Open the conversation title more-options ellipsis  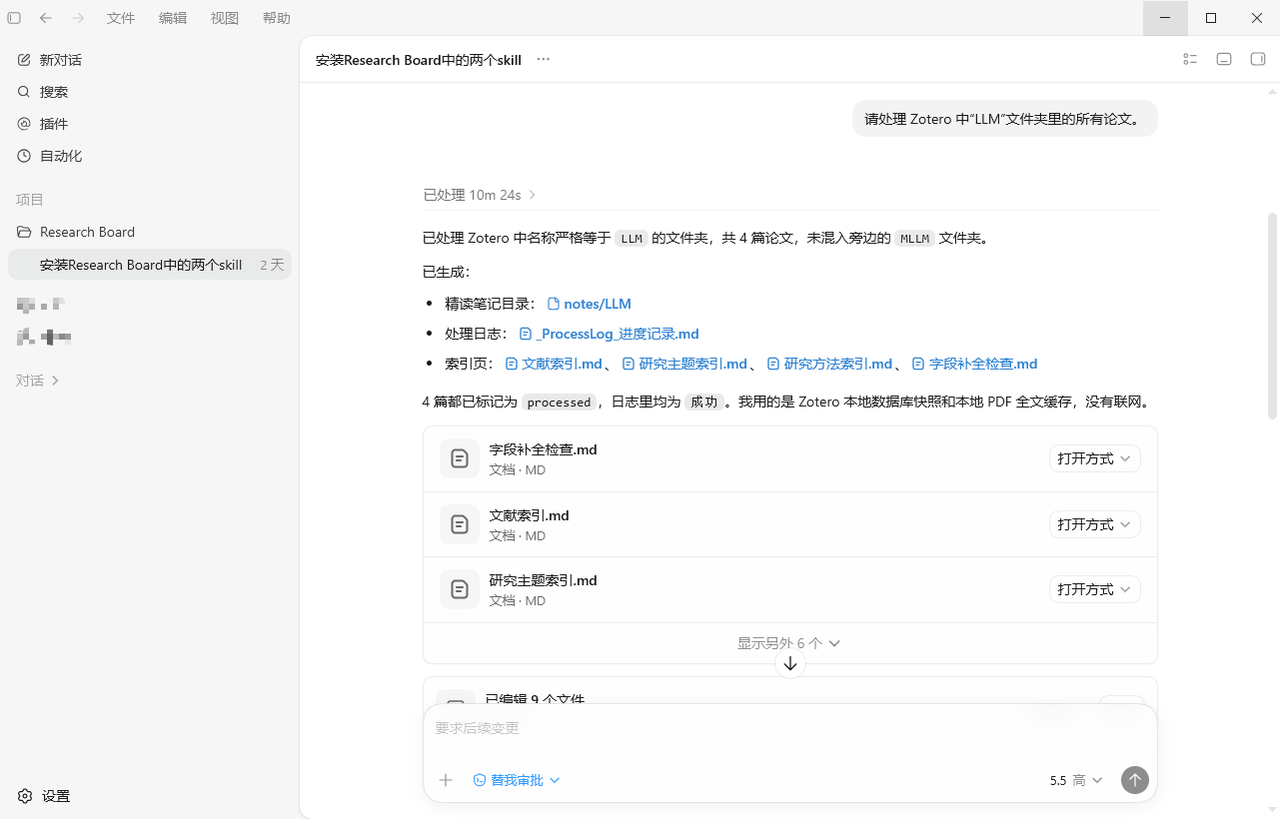[543, 59]
